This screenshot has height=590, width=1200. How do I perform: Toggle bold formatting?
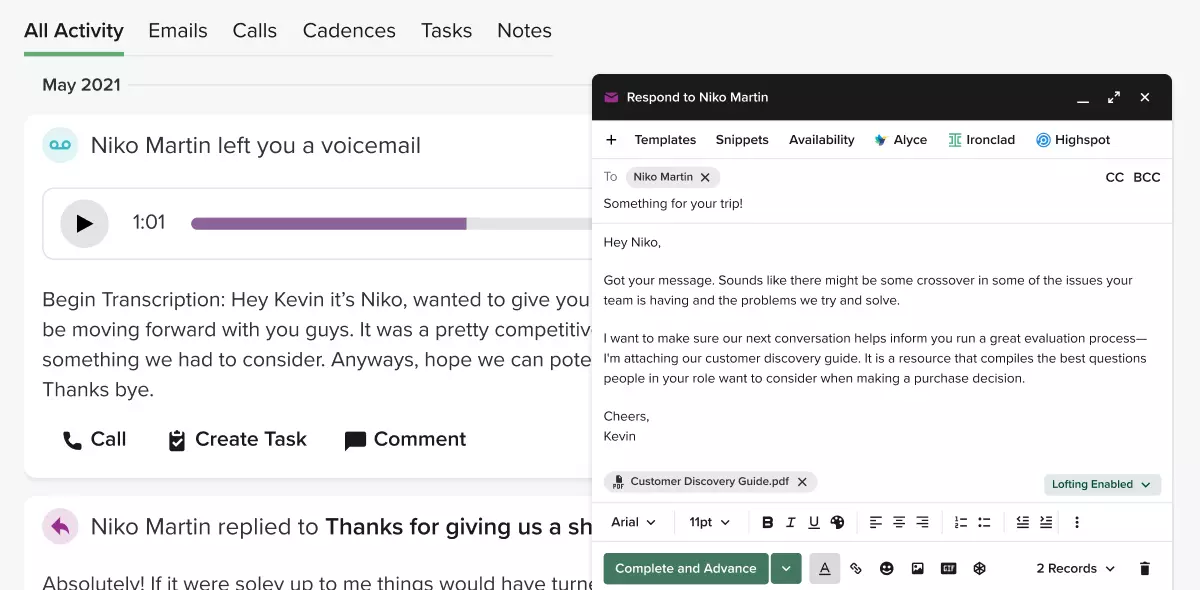(767, 522)
